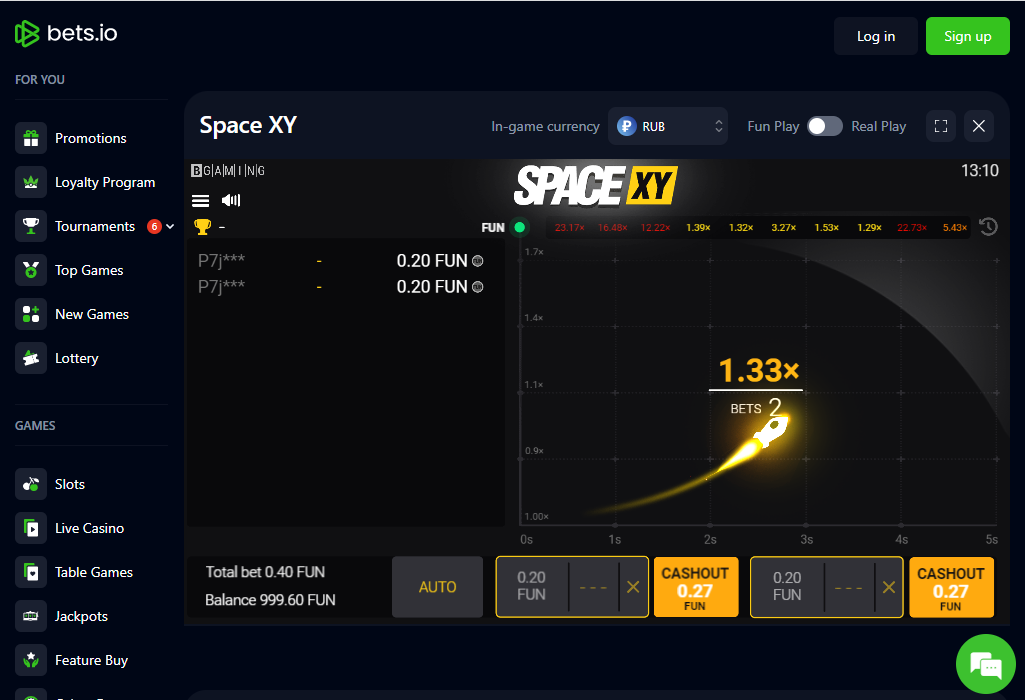The width and height of the screenshot is (1025, 700).
Task: Click the Total bet 0.40 FUN text
Action: point(265,572)
